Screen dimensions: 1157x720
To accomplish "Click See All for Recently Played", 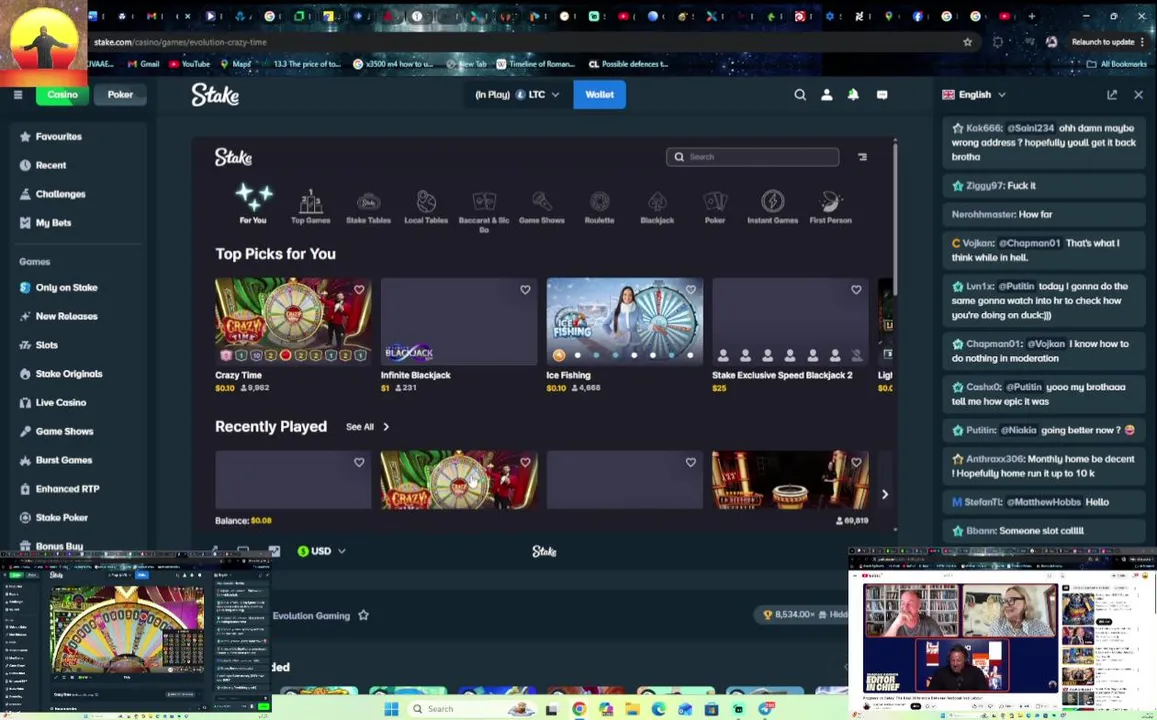I will (367, 427).
